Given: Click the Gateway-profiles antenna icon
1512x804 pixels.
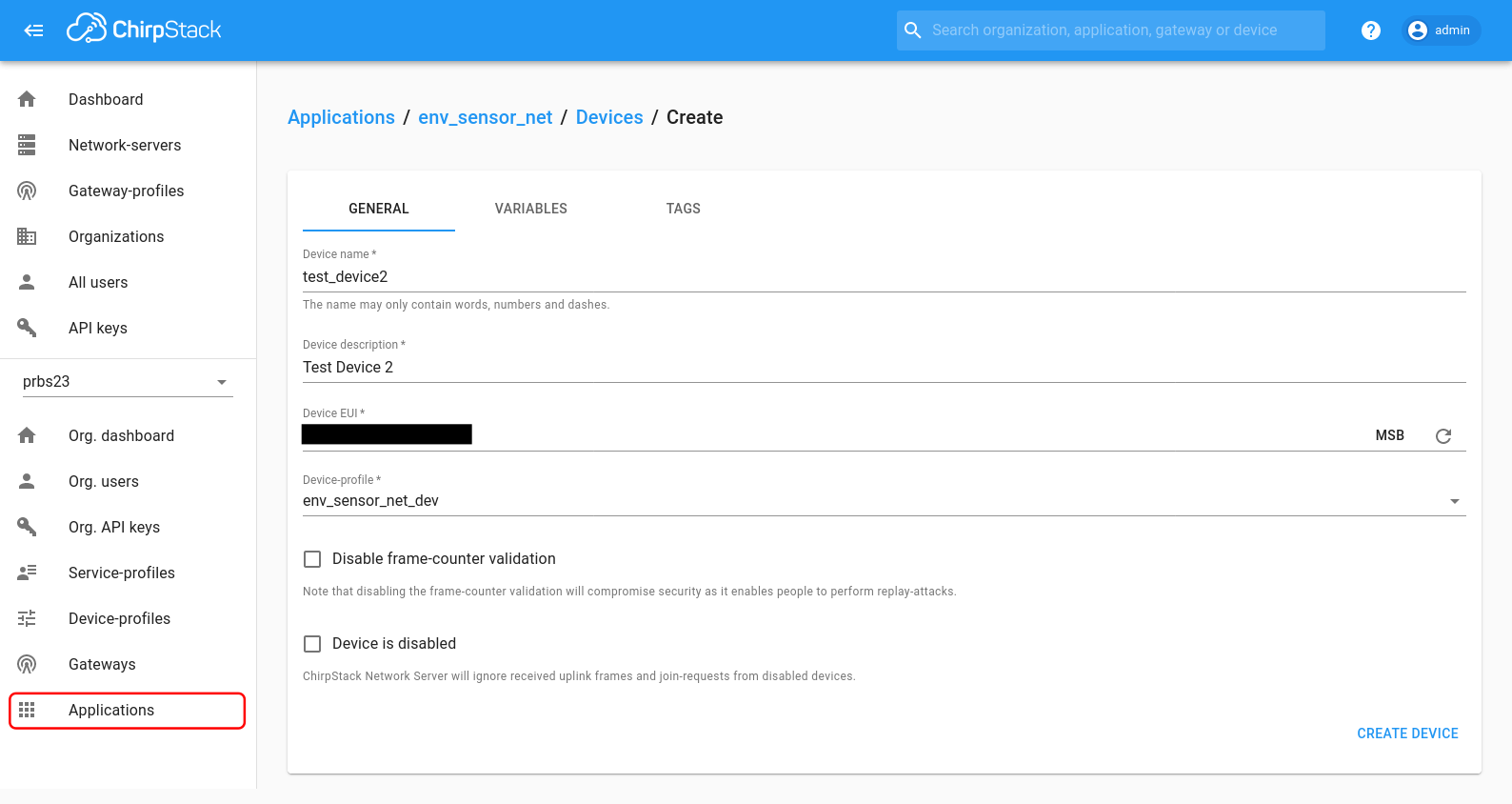Looking at the screenshot, I should [x=27, y=191].
